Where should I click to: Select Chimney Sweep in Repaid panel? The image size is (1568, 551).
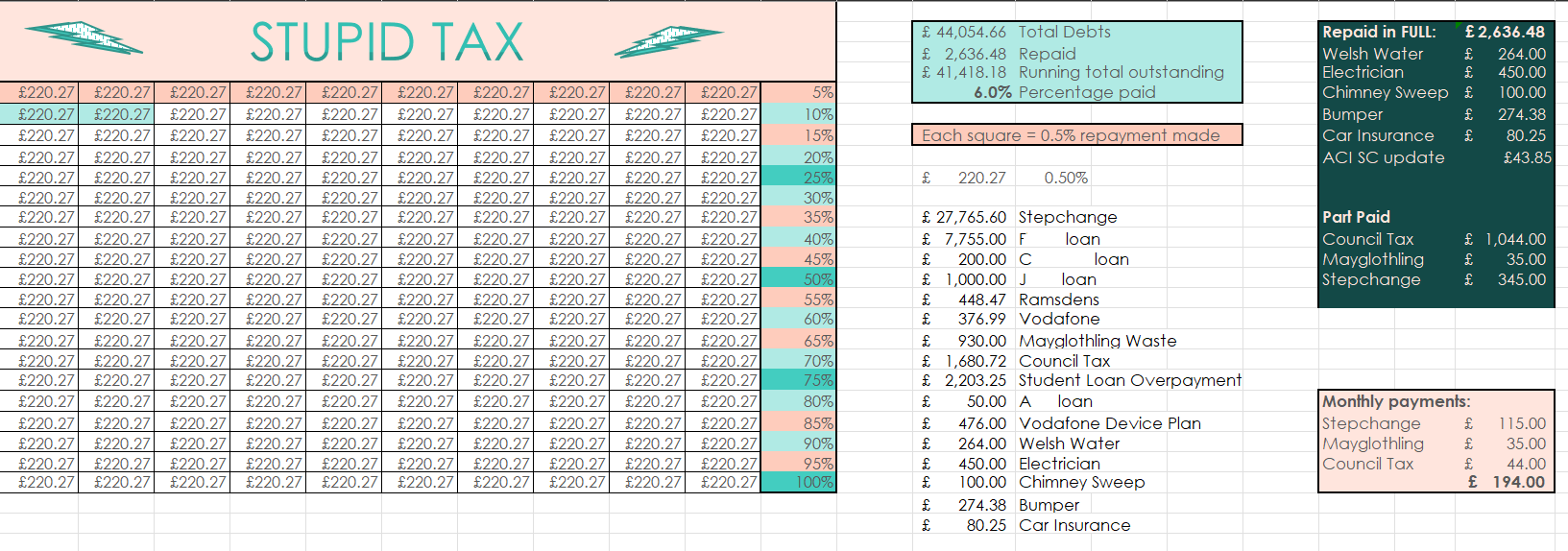click(x=1385, y=92)
